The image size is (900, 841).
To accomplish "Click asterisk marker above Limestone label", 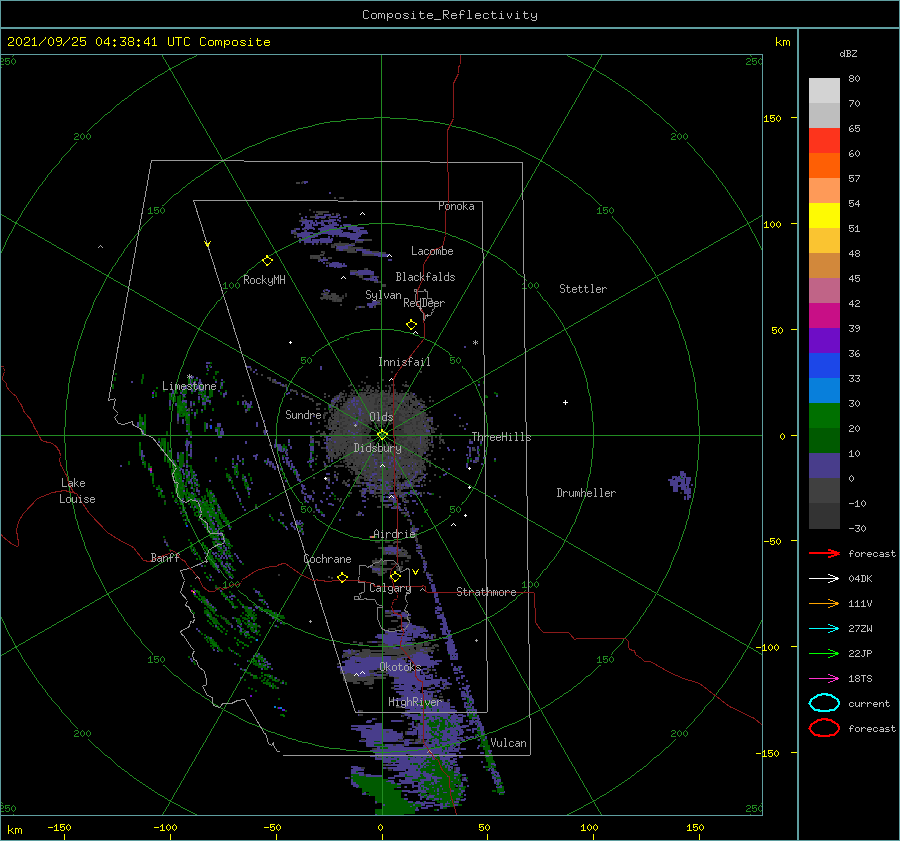I will (x=189, y=378).
